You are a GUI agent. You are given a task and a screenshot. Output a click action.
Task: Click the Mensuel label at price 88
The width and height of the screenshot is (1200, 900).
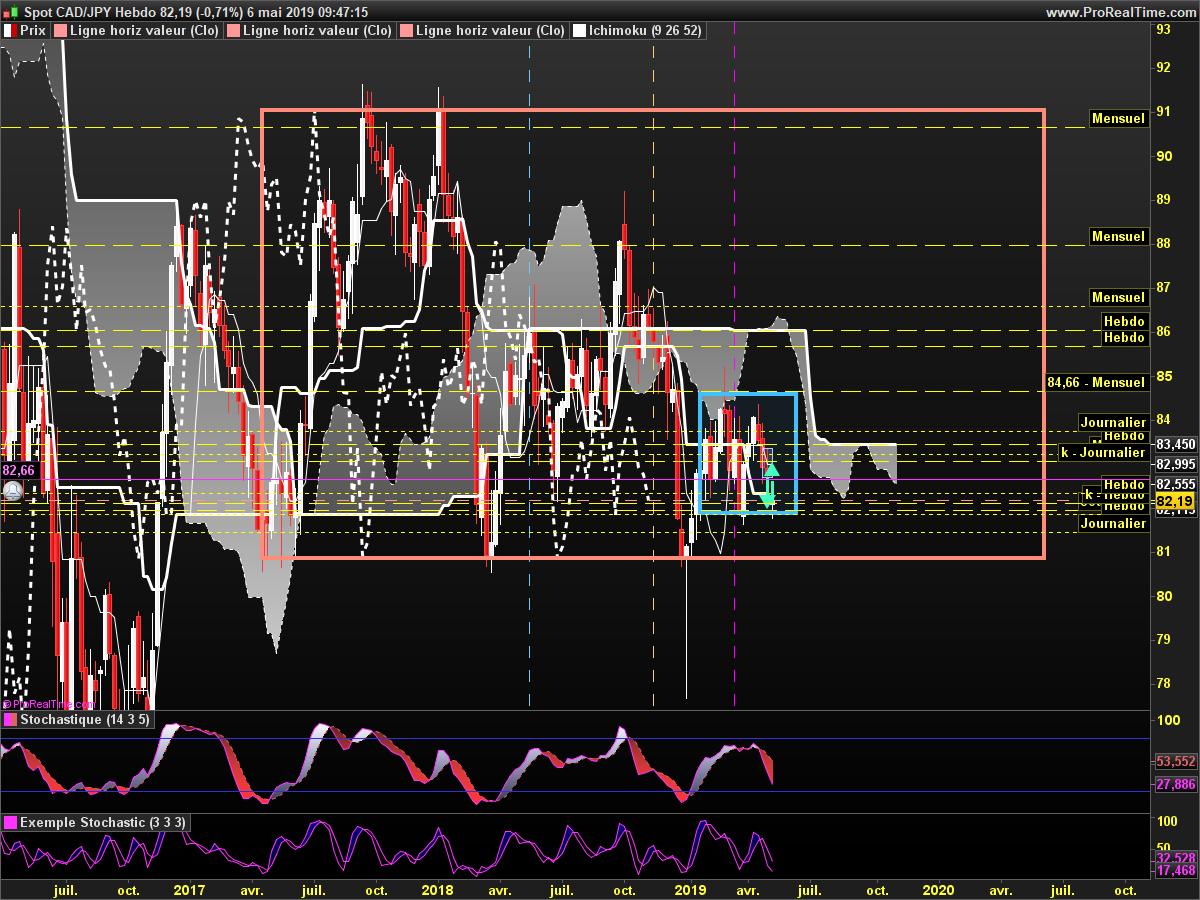pyautogui.click(x=1118, y=237)
